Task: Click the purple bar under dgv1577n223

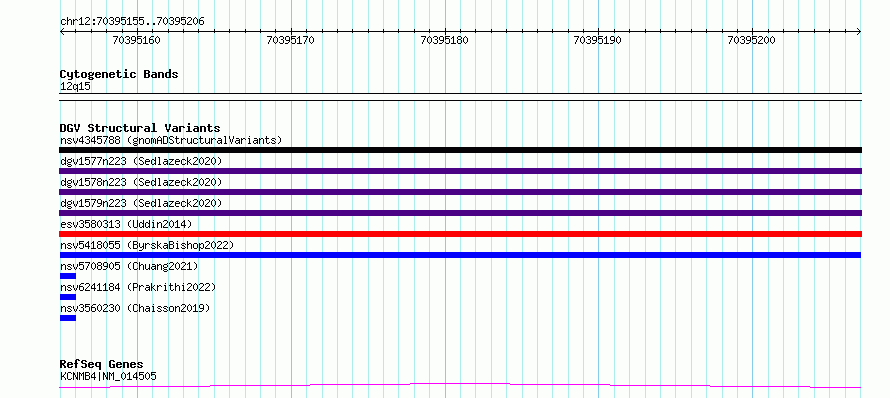Action: point(460,171)
